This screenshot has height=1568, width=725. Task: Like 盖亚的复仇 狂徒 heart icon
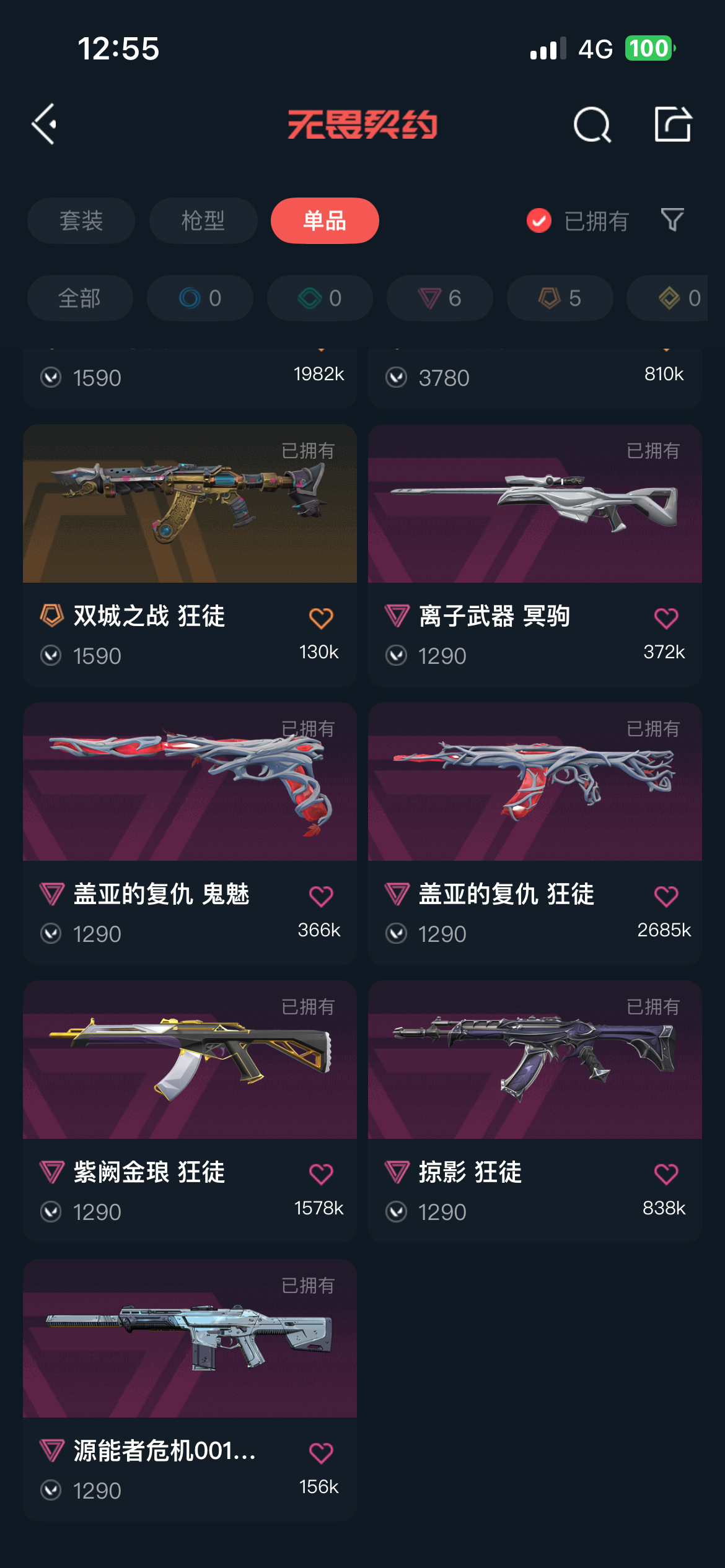666,896
